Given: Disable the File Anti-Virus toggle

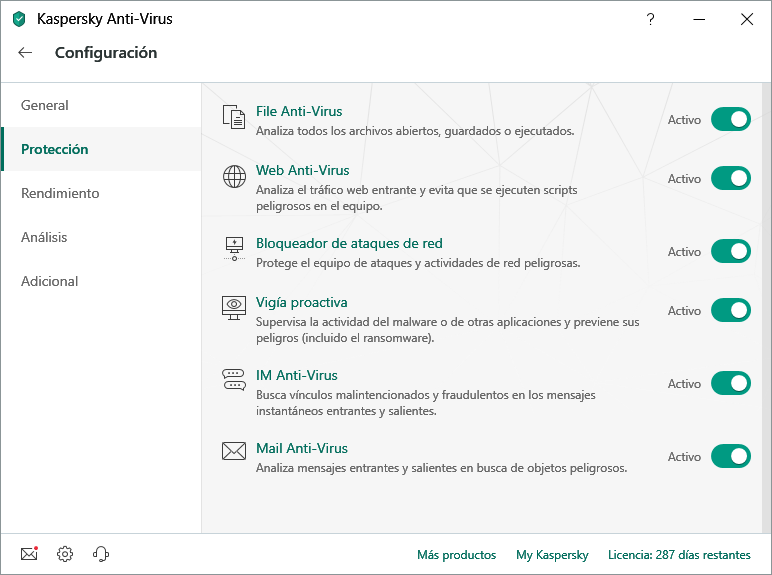Looking at the screenshot, I should pyautogui.click(x=730, y=120).
